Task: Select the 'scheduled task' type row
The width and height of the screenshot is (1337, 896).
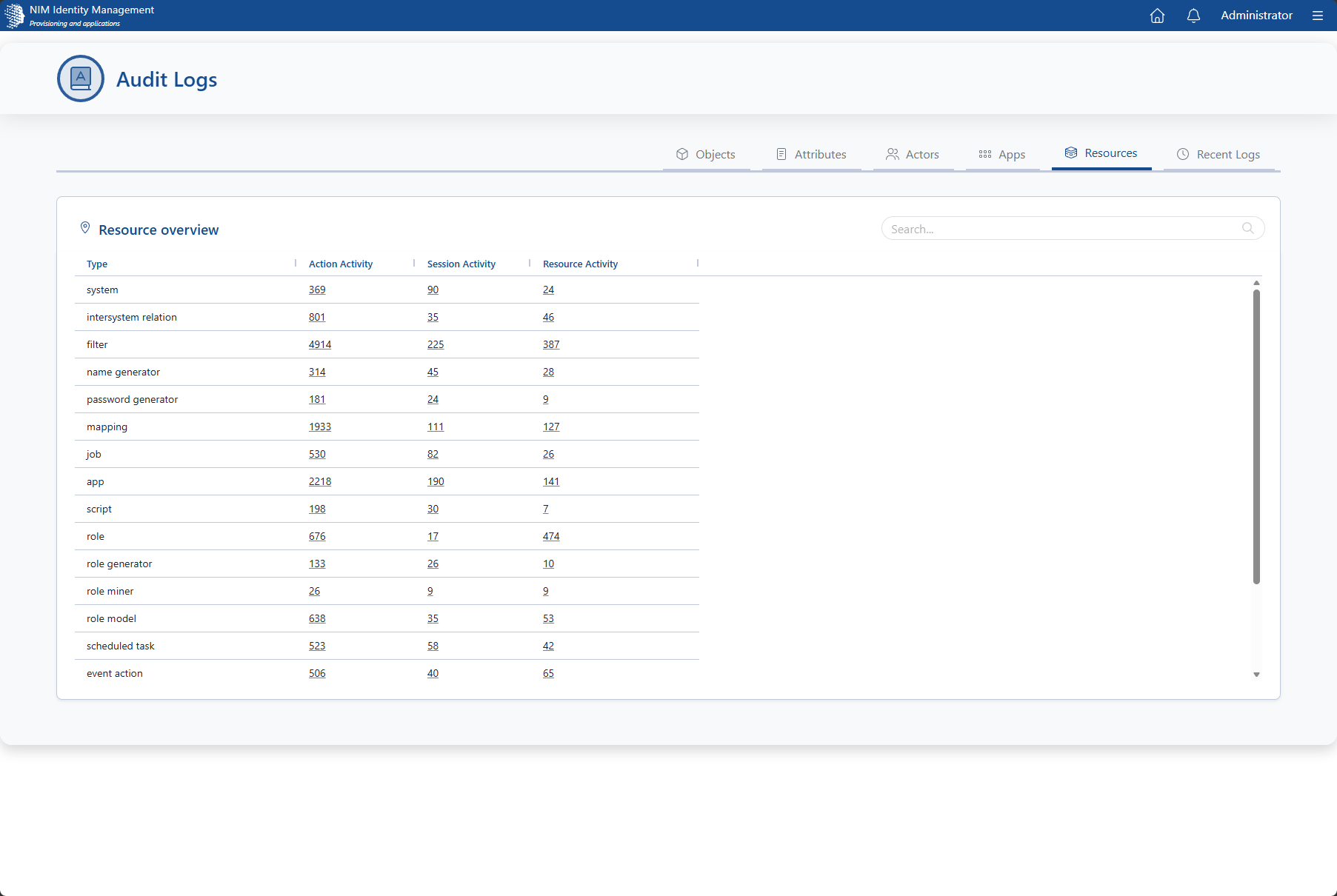Action: tap(387, 646)
